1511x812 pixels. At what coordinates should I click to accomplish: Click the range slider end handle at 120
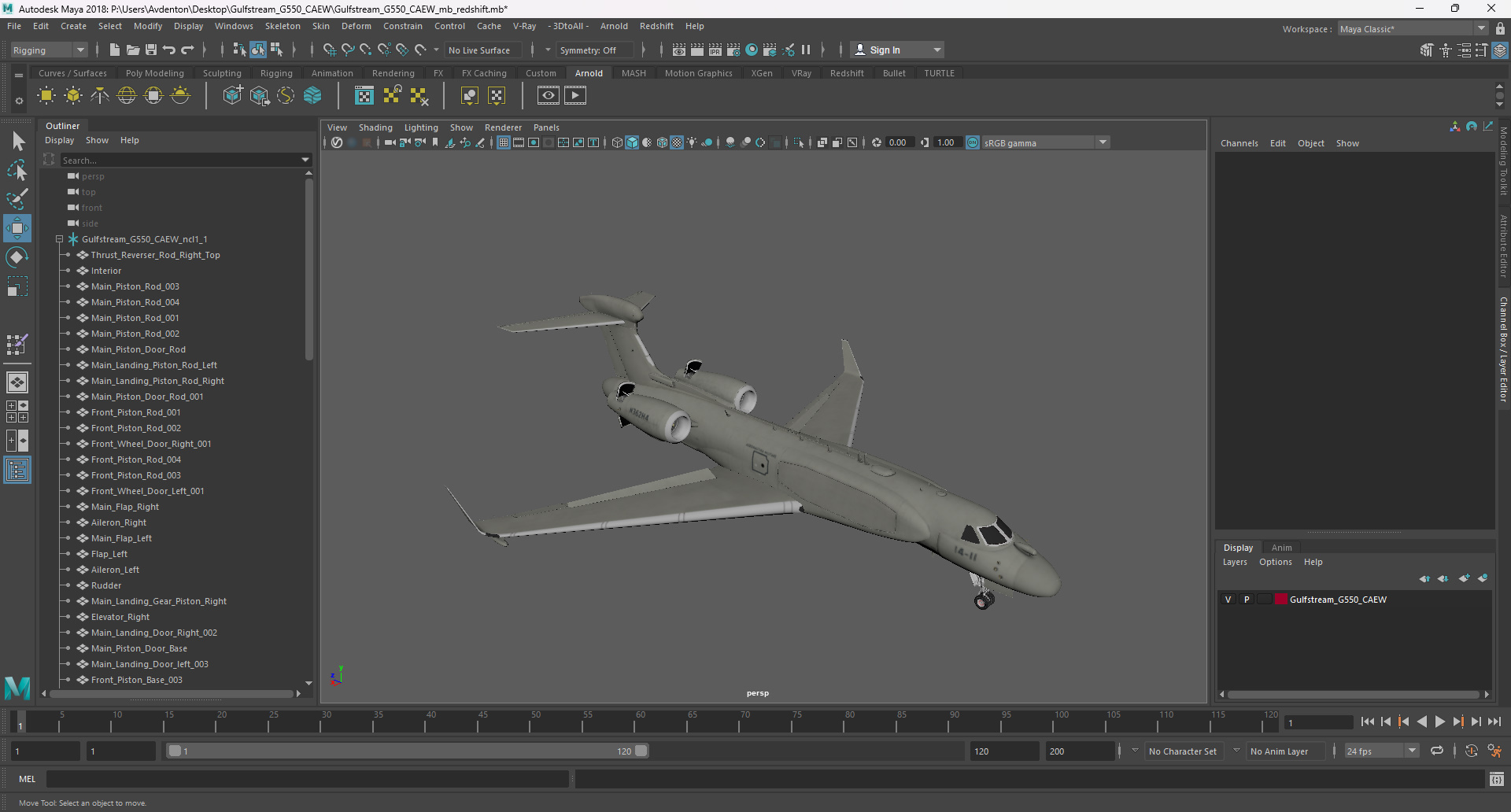click(x=641, y=751)
